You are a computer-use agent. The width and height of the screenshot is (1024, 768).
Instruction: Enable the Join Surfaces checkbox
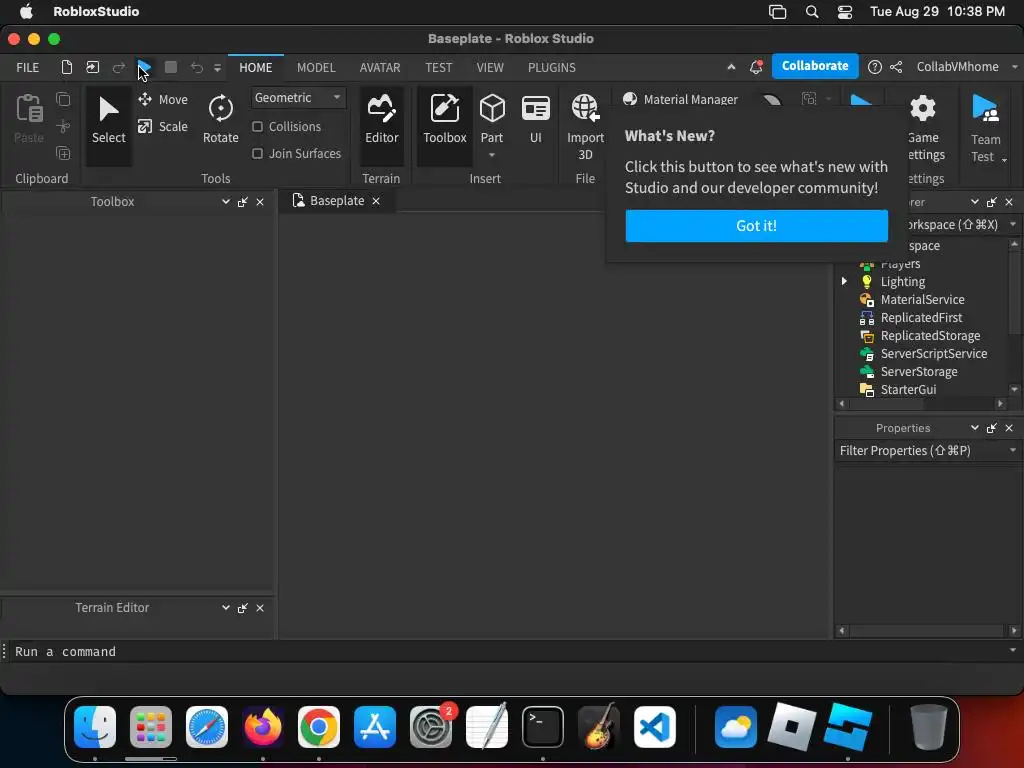pos(257,153)
